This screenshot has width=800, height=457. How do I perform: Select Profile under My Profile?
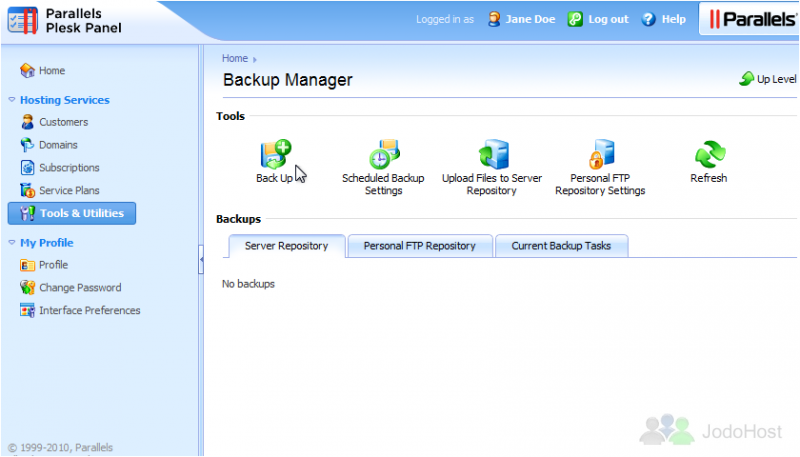coord(54,265)
